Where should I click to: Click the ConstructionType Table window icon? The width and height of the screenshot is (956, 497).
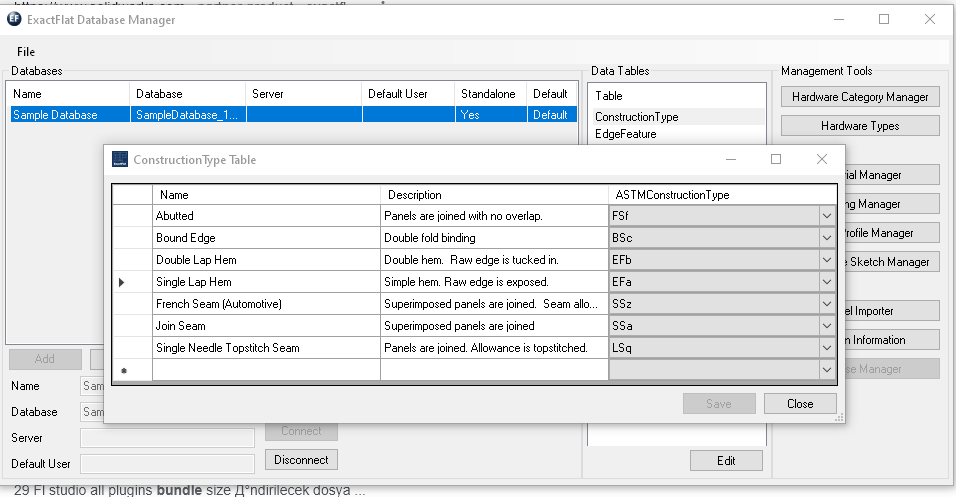(x=120, y=159)
